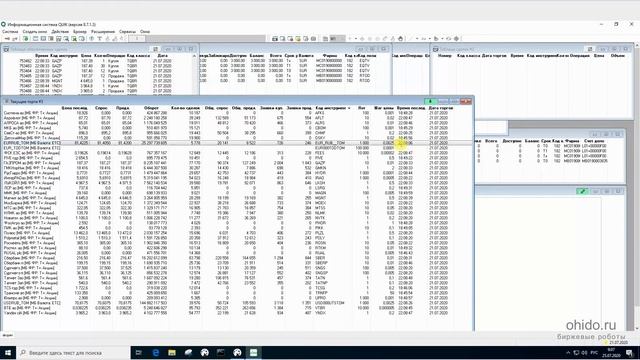Open the Windows Start menu
Image resolution: width=640 pixels, height=360 pixels.
(8, 353)
